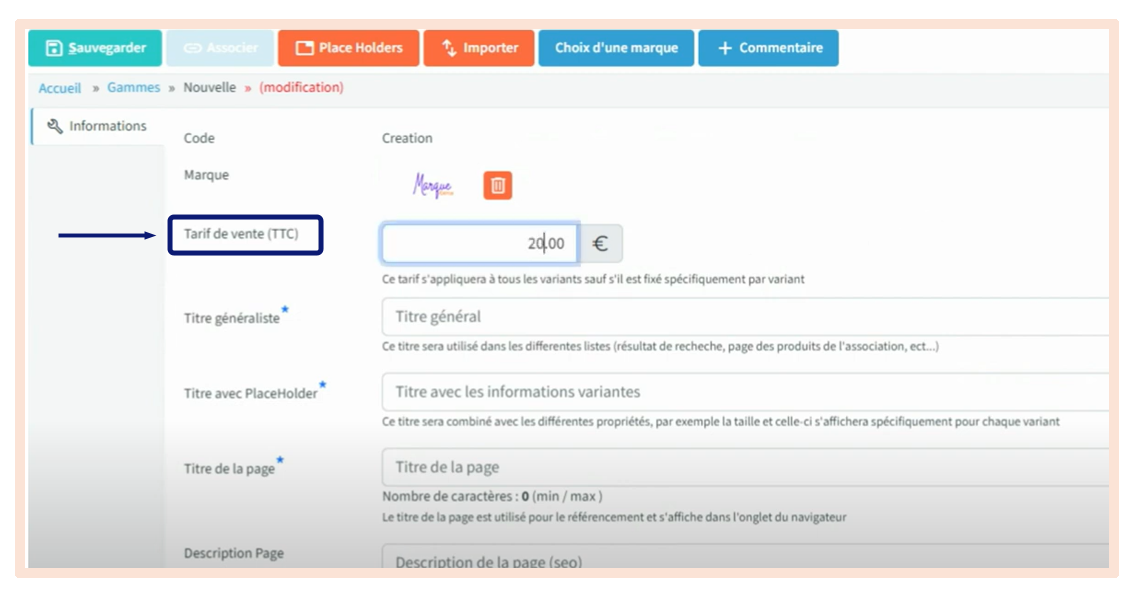Click the euro currency symbol button
The width and height of the screenshot is (1144, 597).
tap(601, 243)
